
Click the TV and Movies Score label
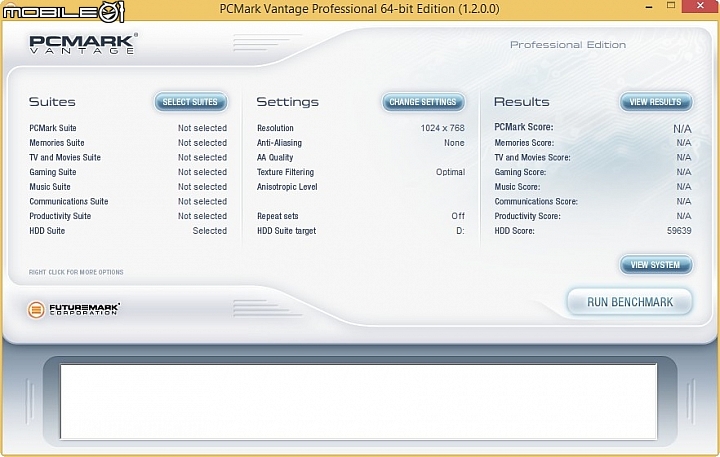(532, 158)
